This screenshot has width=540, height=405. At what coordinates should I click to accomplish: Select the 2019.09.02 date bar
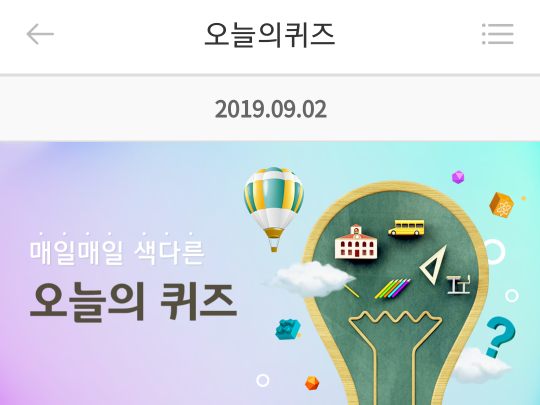[270, 109]
